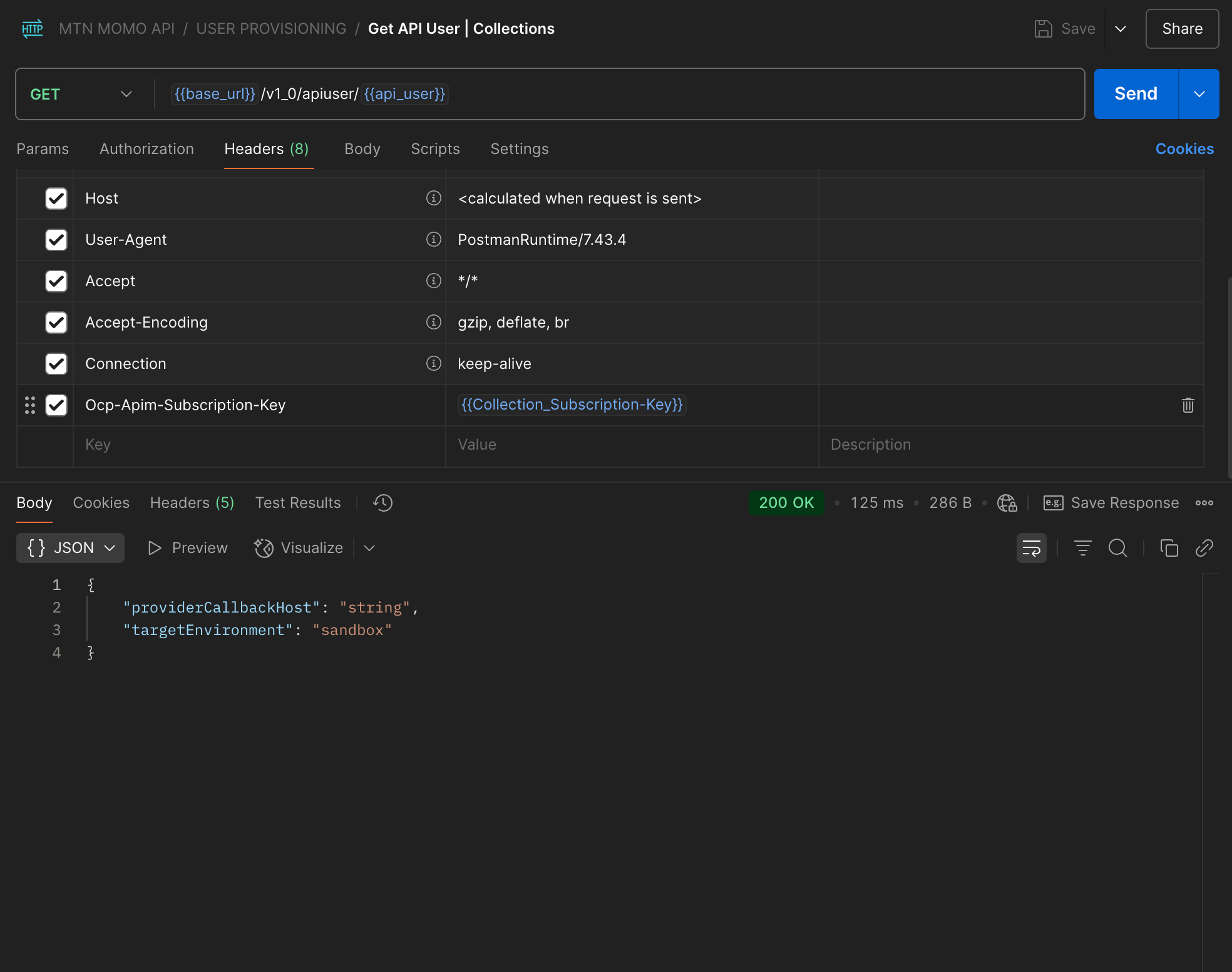Click the Get API User | Collections title
The height and width of the screenshot is (972, 1232).
[461, 29]
